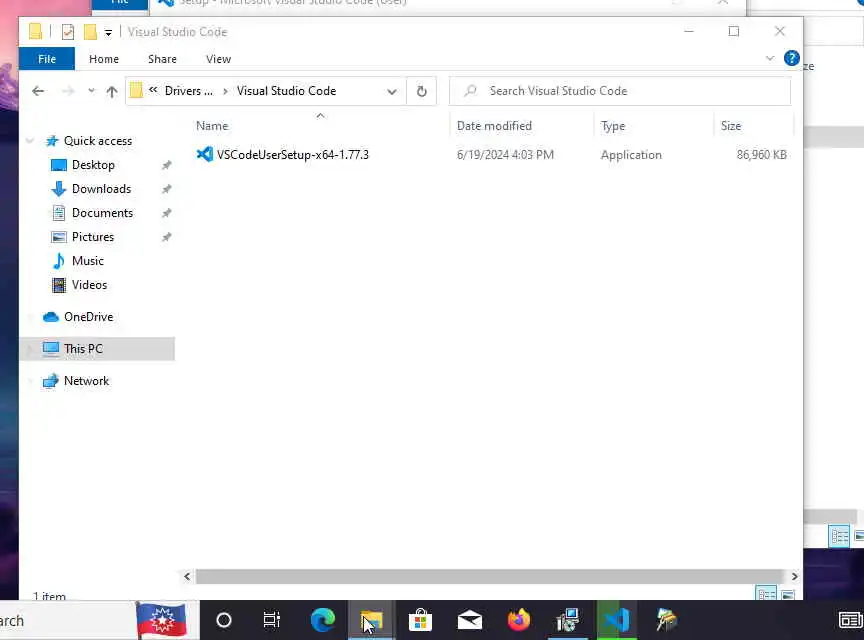Expand the ribbon with the chevron
Image resolution: width=864 pixels, height=640 pixels.
pos(770,58)
